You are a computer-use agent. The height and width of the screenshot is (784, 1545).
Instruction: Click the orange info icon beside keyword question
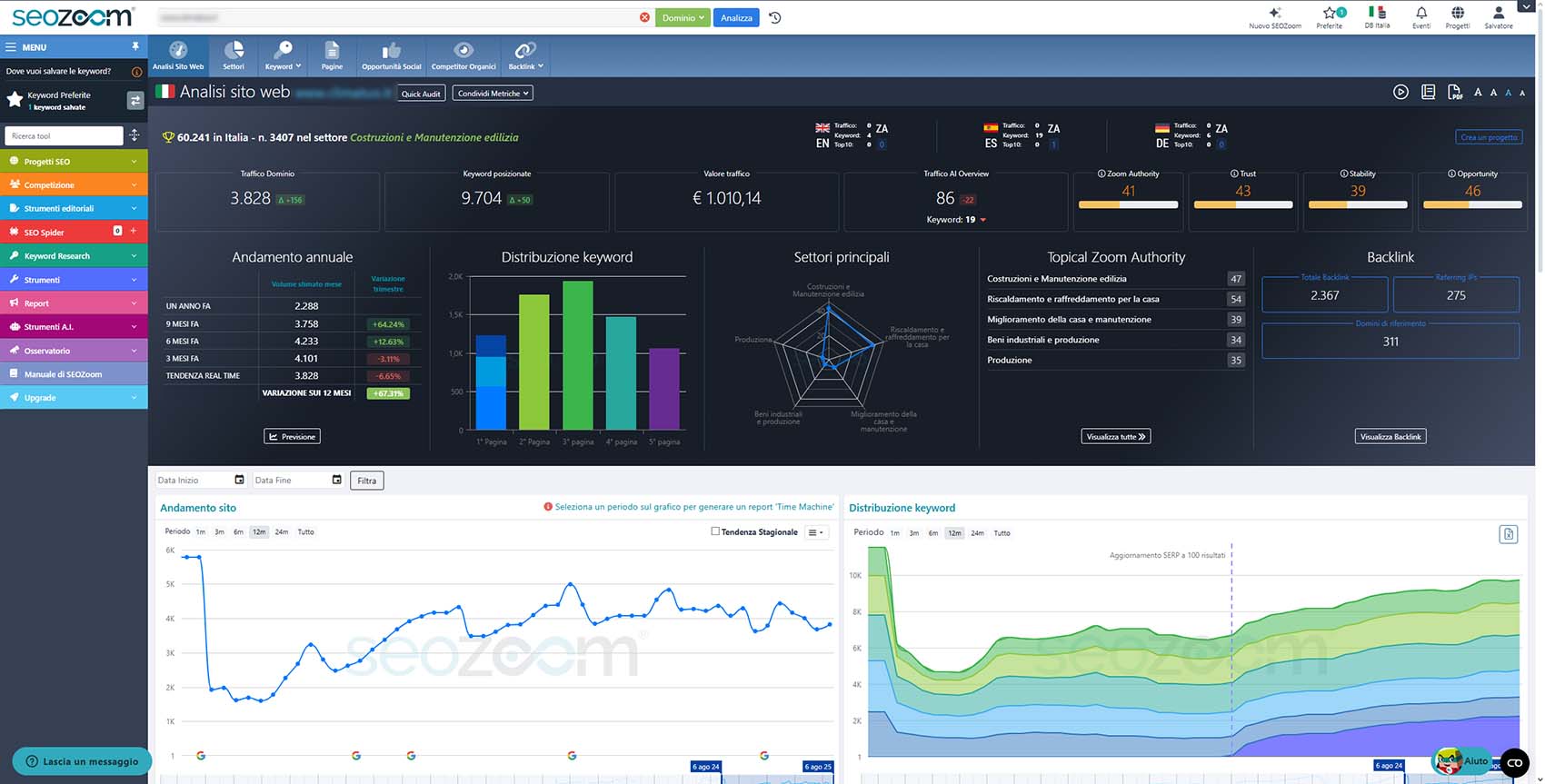[x=136, y=71]
